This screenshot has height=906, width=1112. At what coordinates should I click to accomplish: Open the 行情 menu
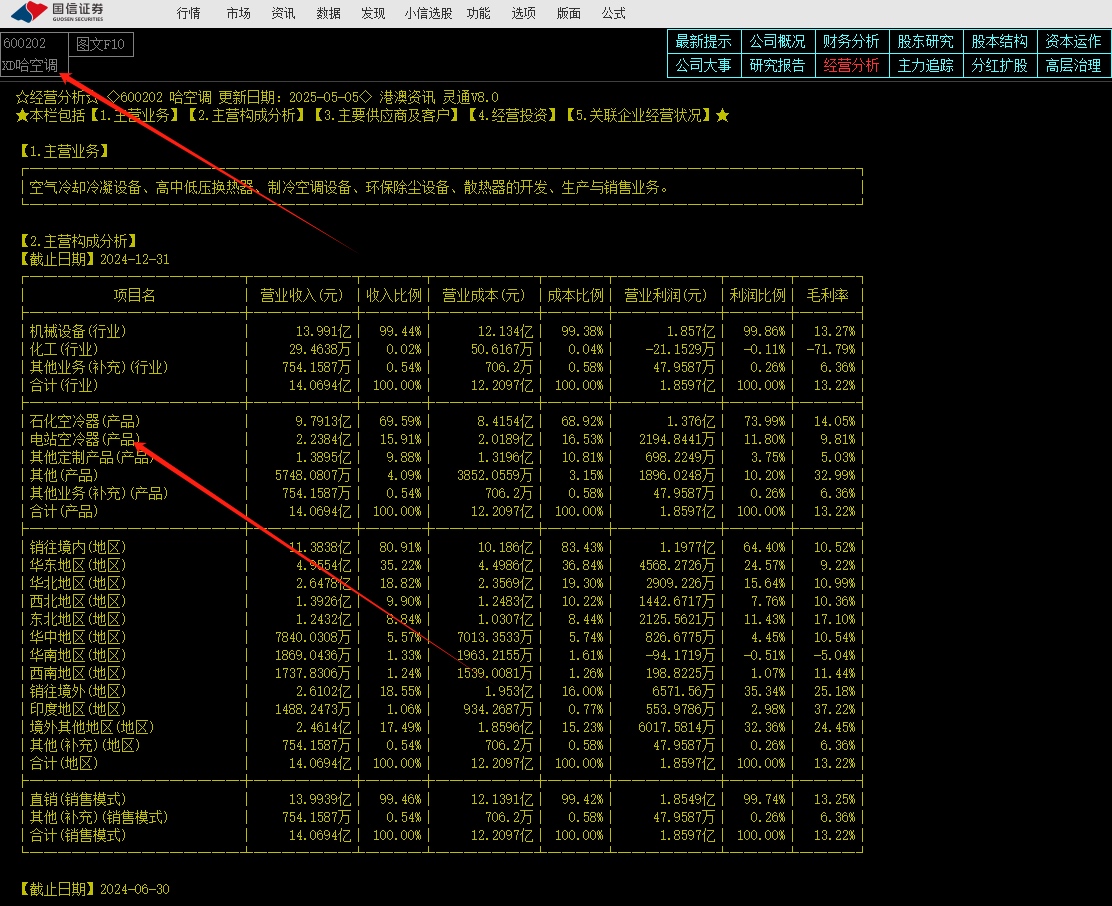click(x=189, y=13)
